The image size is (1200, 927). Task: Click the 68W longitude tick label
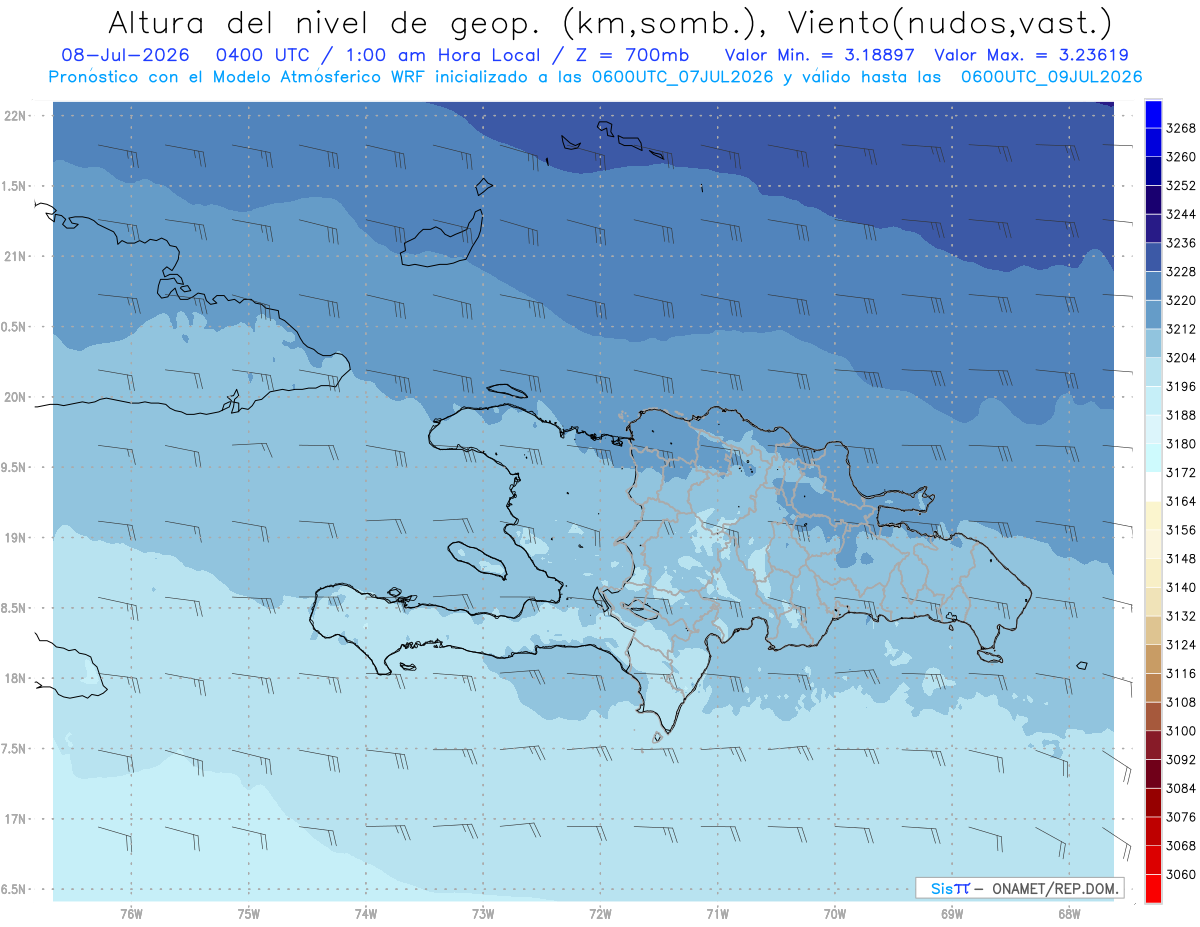[x=1069, y=914]
